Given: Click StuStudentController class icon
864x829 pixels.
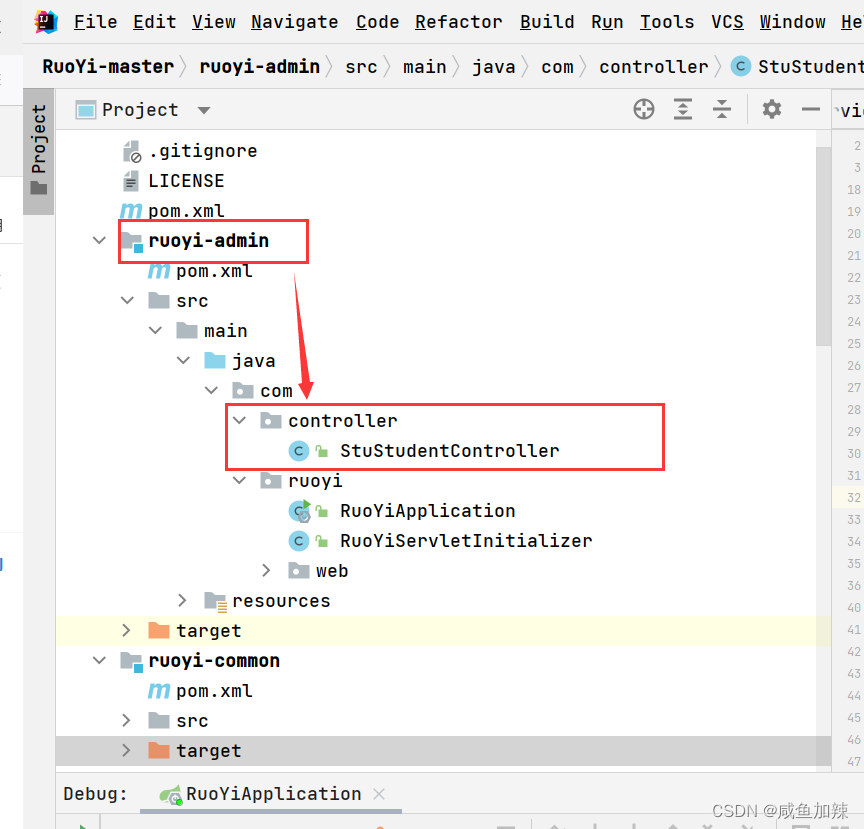Looking at the screenshot, I should click(x=298, y=451).
